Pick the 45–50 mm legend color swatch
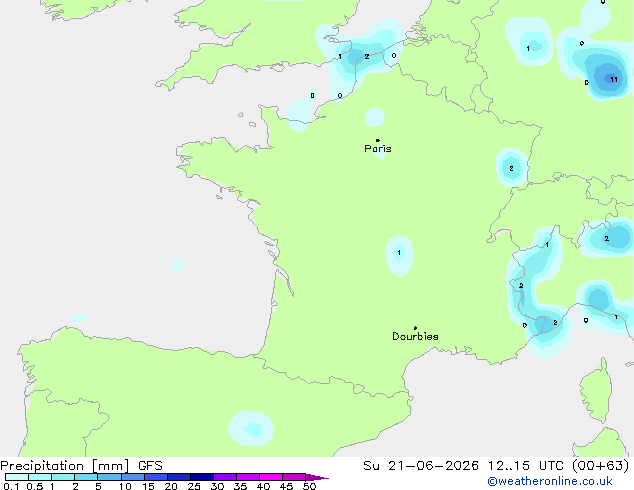Screen dimensions: 634x490 294,477
